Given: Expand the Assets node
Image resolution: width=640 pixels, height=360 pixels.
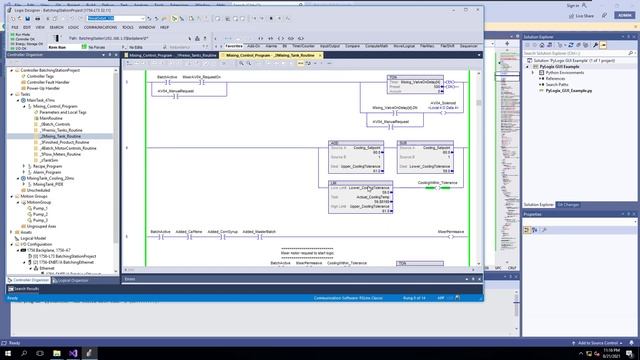Looking at the screenshot, I should pyautogui.click(x=12, y=232).
